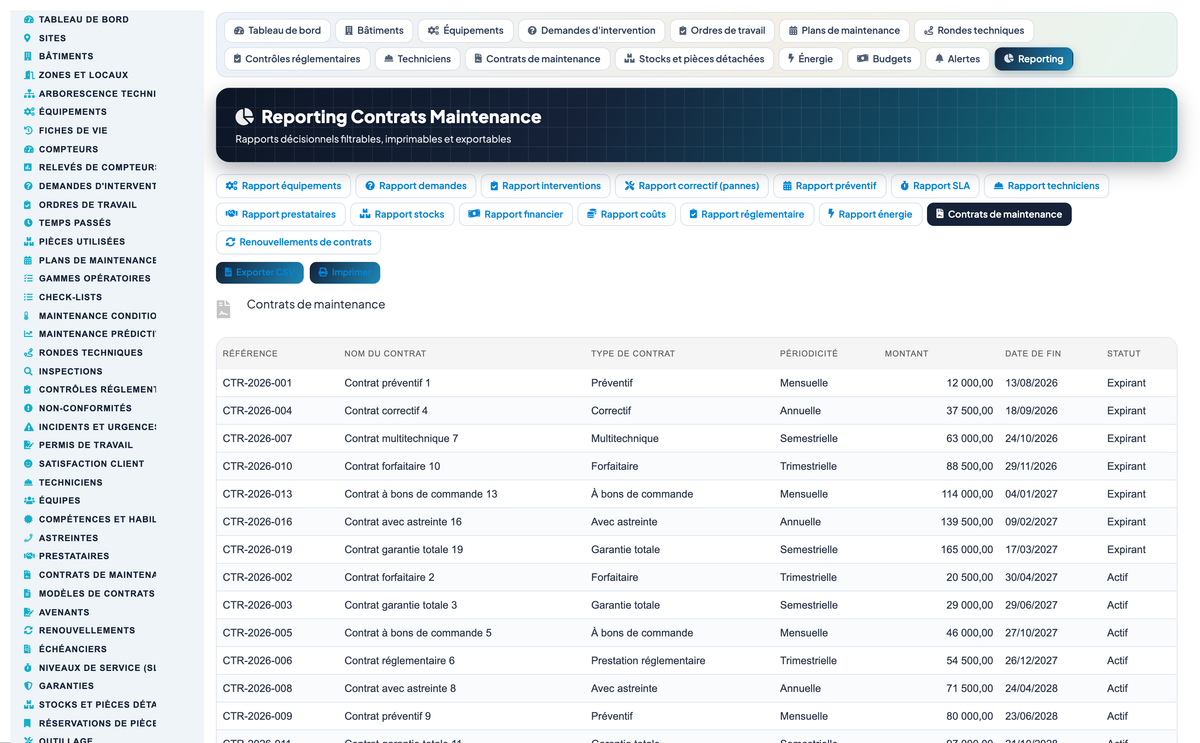Viewport: 1200px width, 743px height.
Task: Open Rapport correctif (pannes) report
Action: tap(692, 186)
